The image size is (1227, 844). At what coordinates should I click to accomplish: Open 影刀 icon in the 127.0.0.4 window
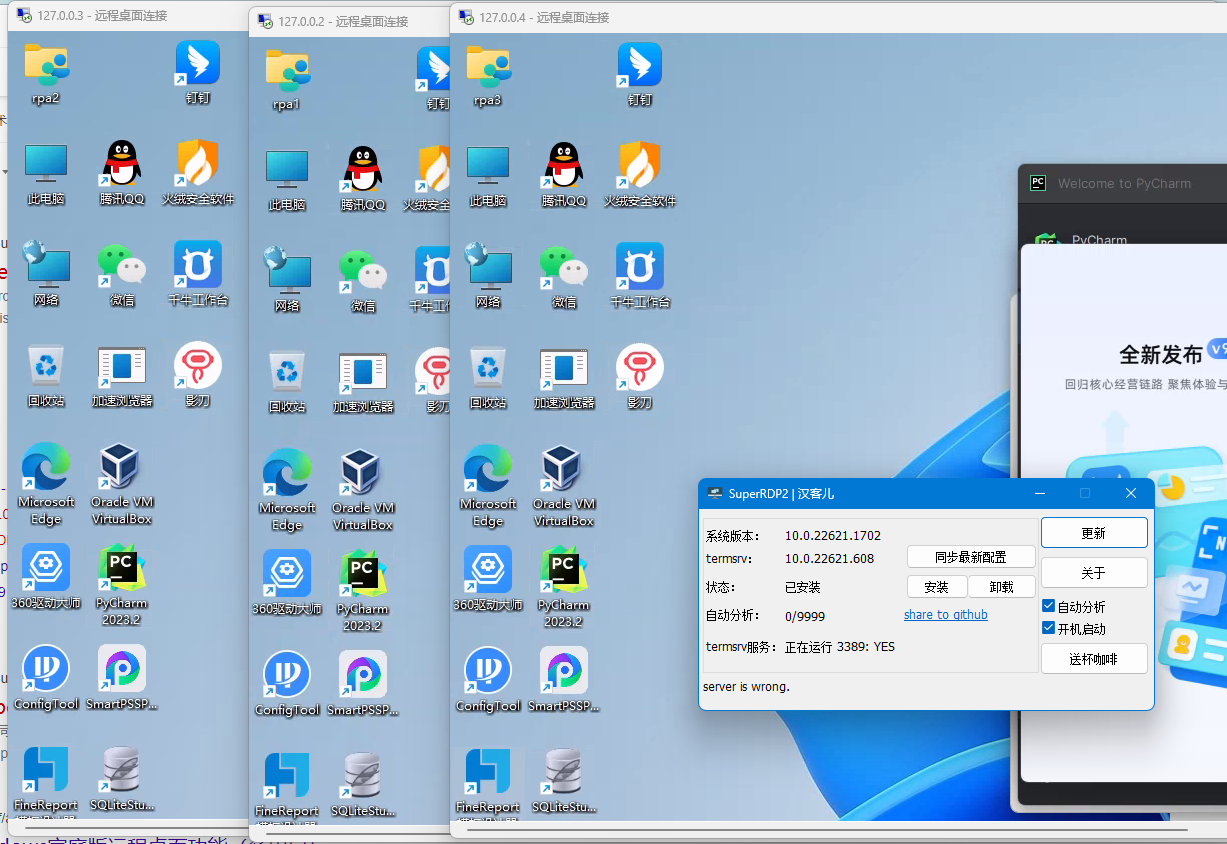coord(639,368)
